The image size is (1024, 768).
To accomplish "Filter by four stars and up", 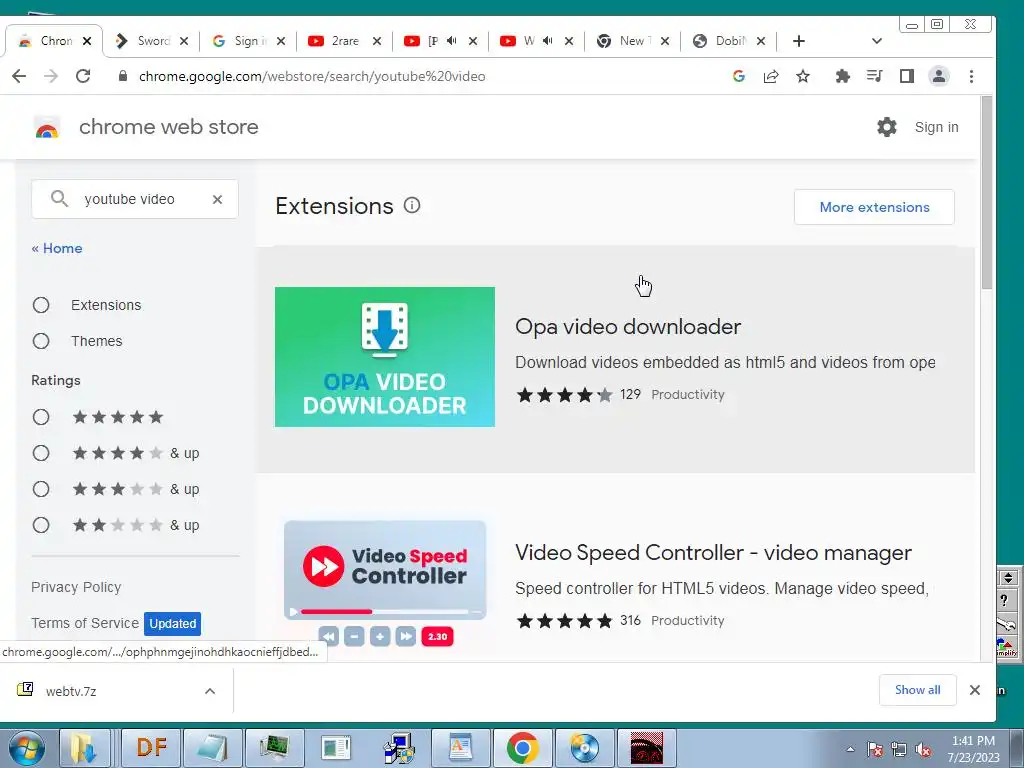I will pos(41,453).
